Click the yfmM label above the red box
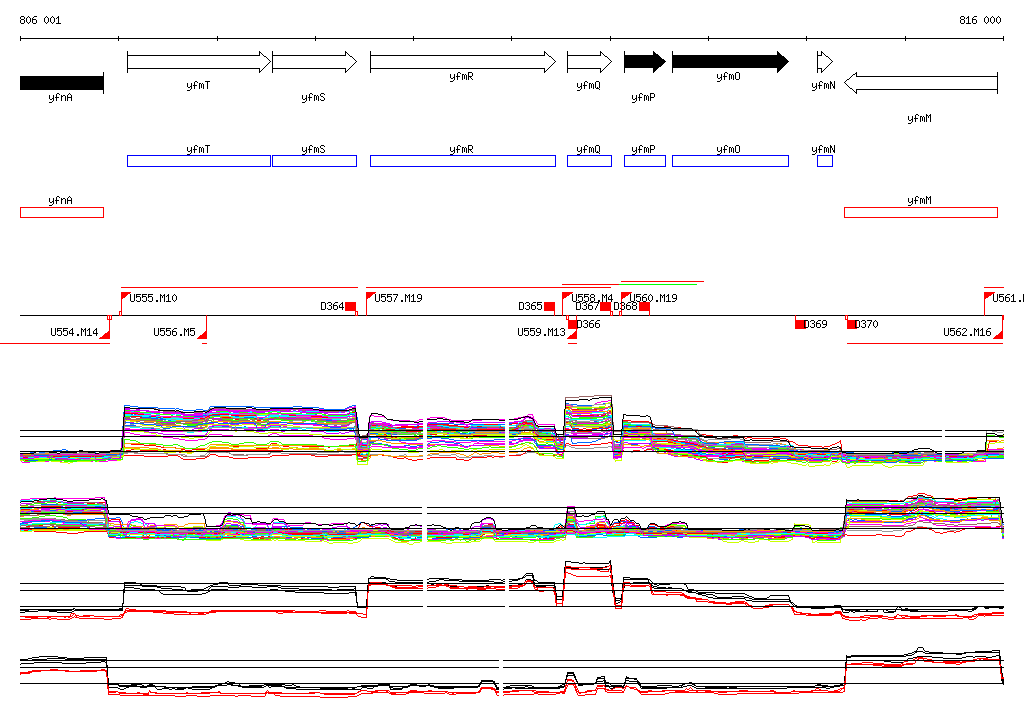The image size is (1024, 714). [x=920, y=200]
